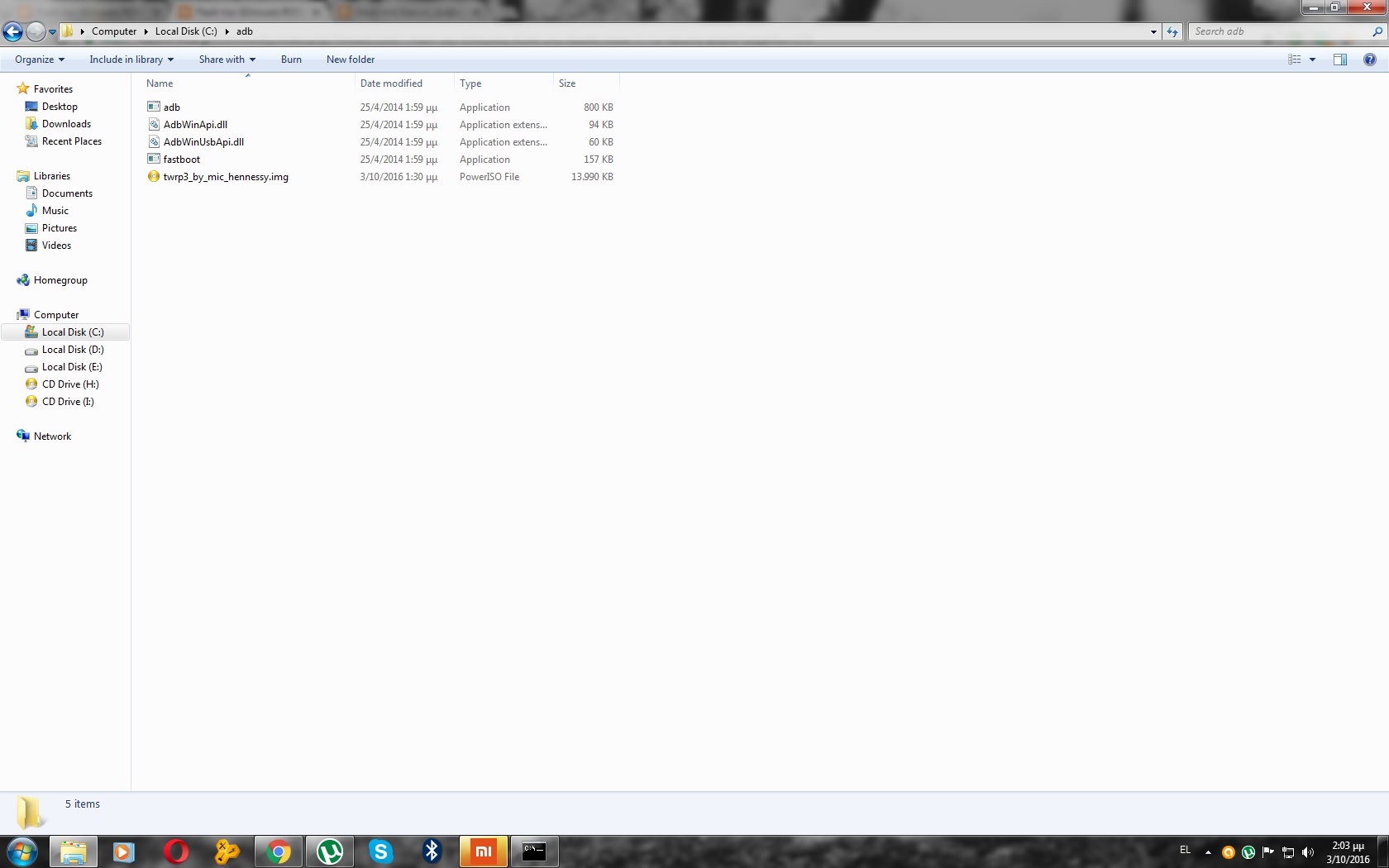Click the Burn toolbar button

coord(291,60)
